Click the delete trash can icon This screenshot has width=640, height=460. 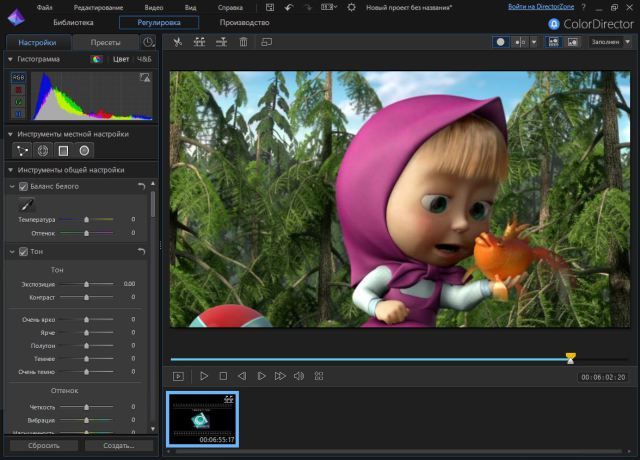coord(243,42)
